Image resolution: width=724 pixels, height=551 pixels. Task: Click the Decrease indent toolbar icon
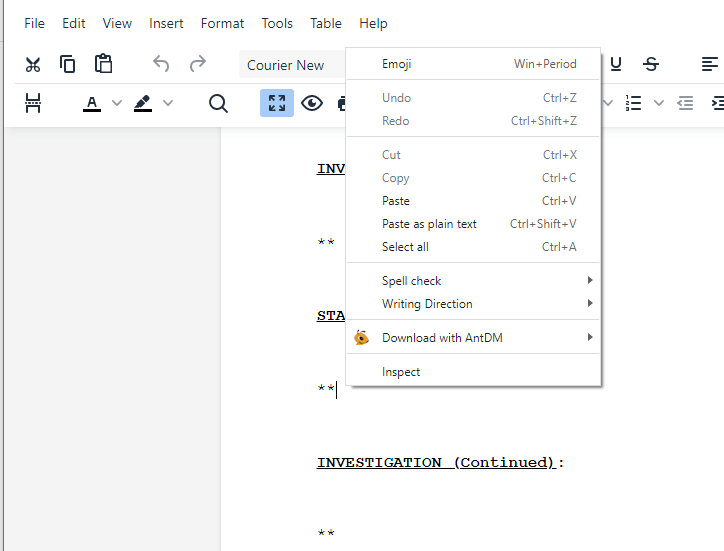(x=685, y=103)
